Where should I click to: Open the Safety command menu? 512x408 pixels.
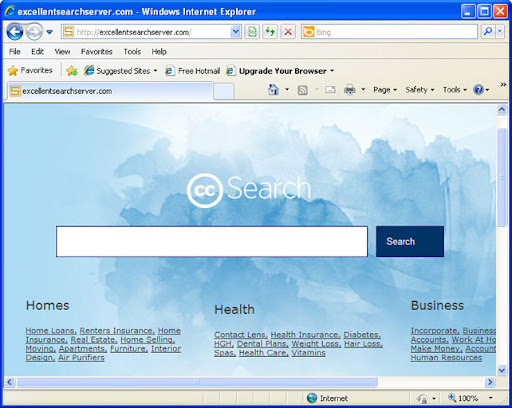(x=420, y=90)
